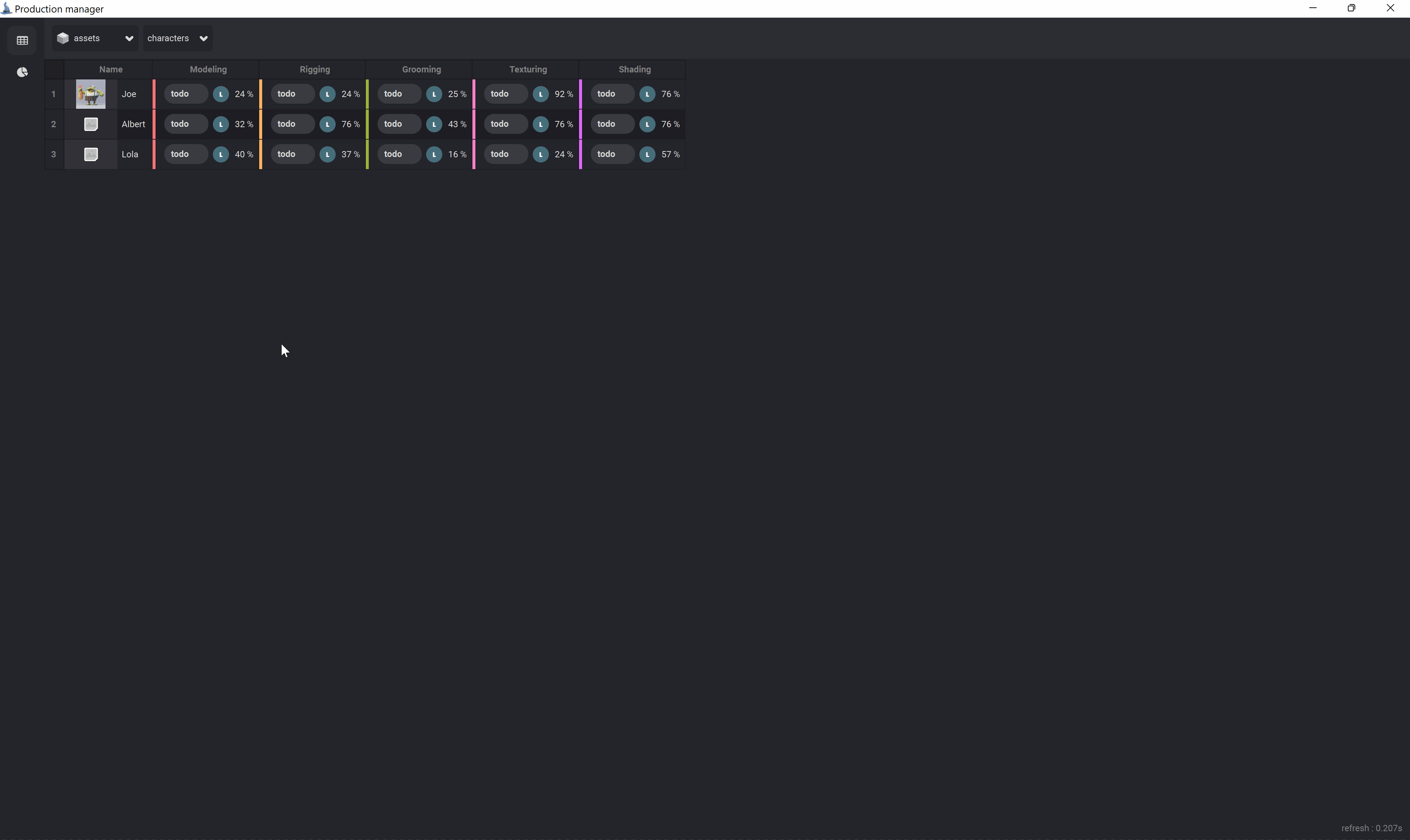Click Albert's Shading assignee L avatar
This screenshot has width=1410, height=840.
click(x=647, y=124)
